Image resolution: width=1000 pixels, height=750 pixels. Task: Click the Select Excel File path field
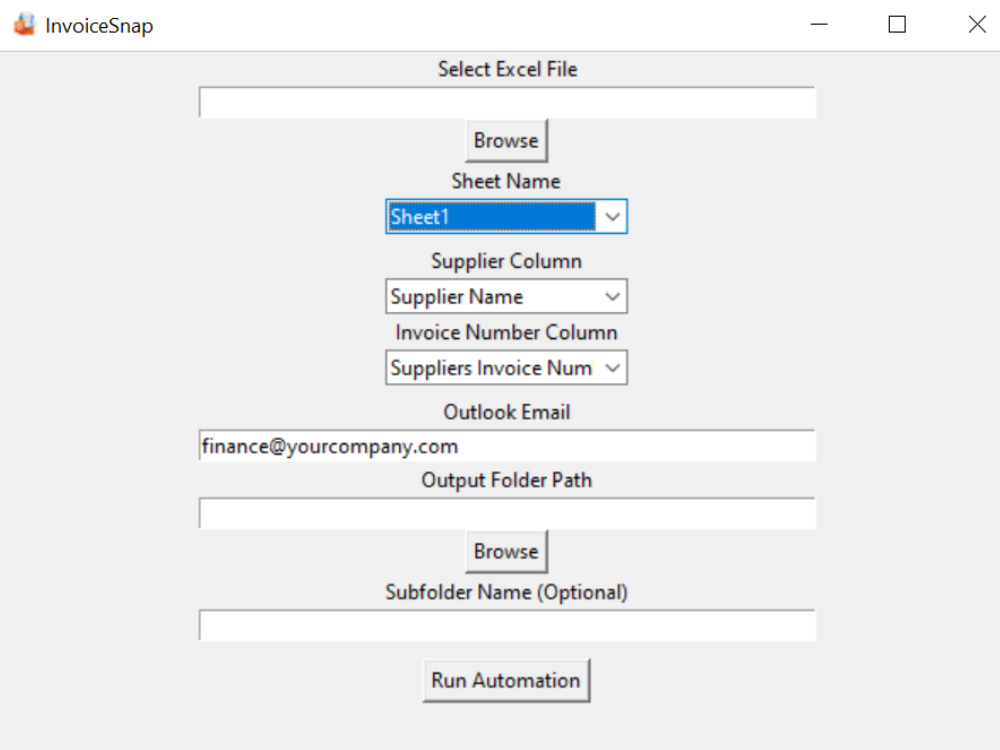tap(507, 103)
